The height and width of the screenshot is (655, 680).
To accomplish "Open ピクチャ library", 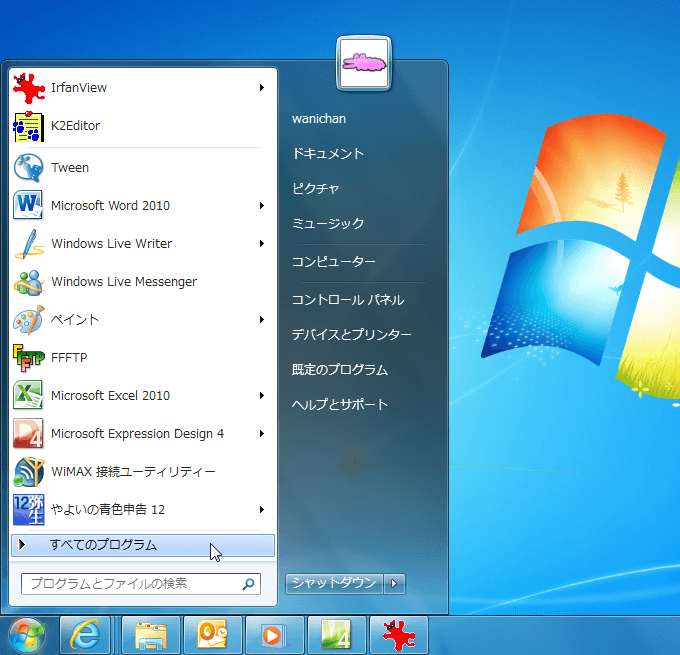I will click(315, 188).
